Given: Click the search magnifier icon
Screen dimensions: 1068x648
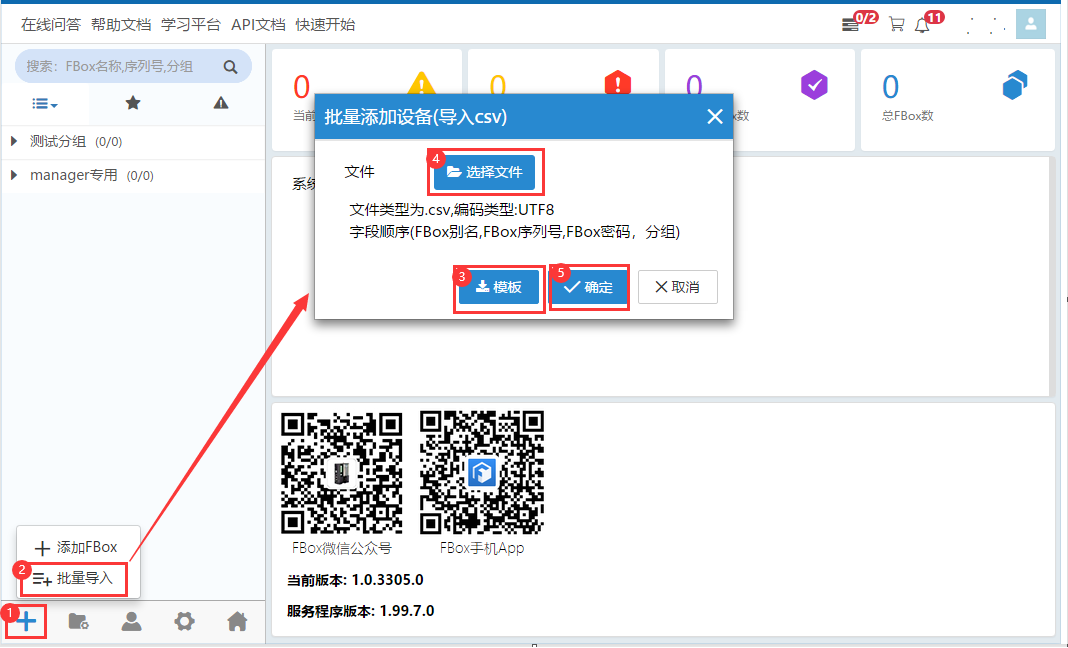Looking at the screenshot, I should coord(231,67).
